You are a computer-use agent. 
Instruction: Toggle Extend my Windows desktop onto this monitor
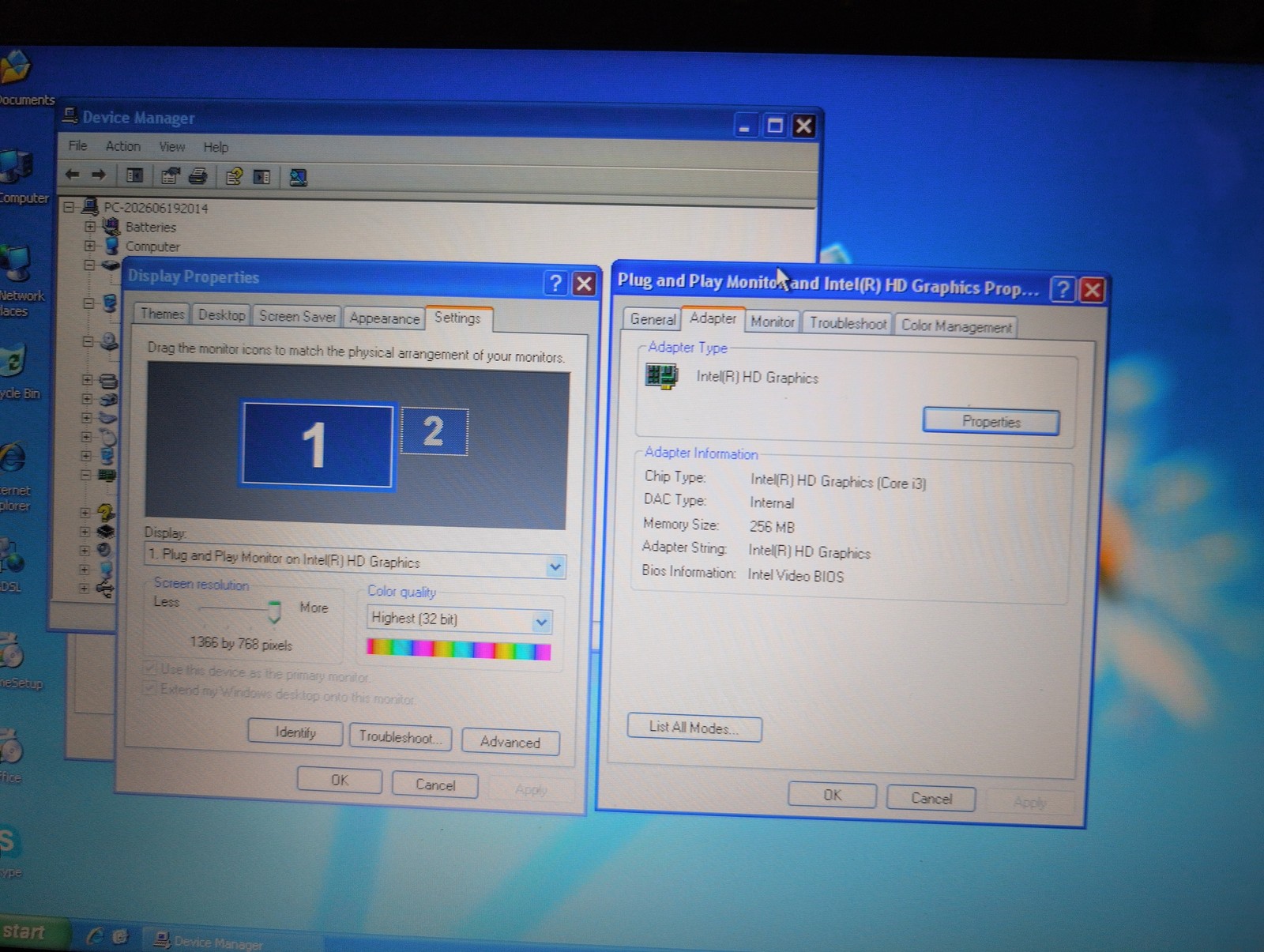click(x=149, y=688)
